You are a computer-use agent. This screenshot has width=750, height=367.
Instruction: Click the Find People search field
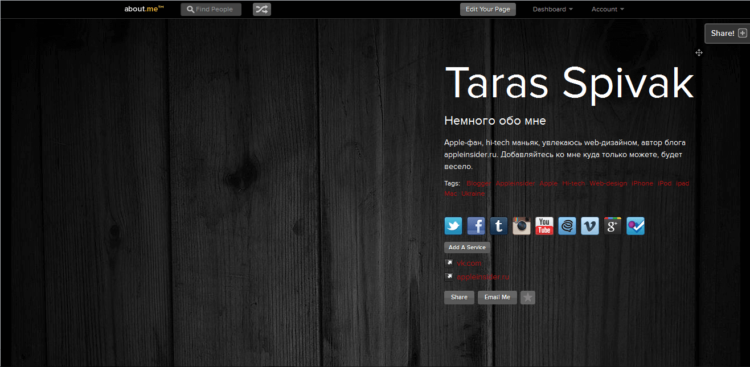click(x=211, y=9)
